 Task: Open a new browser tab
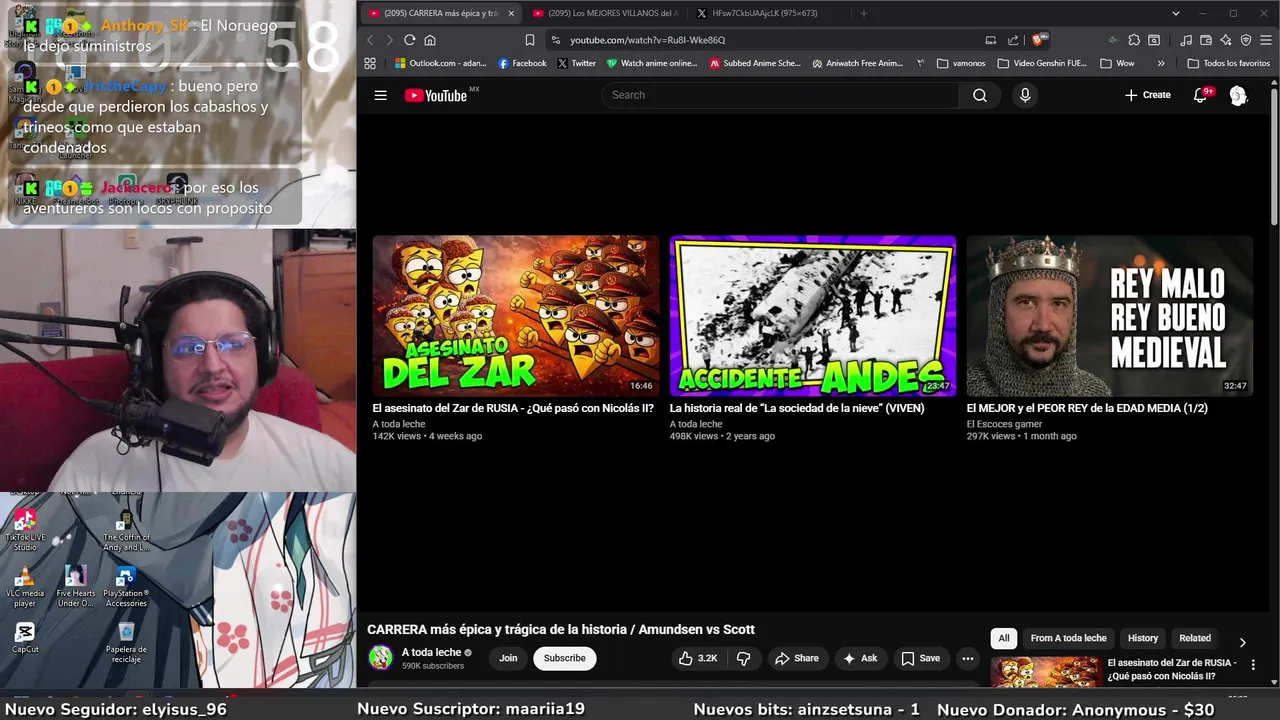863,13
